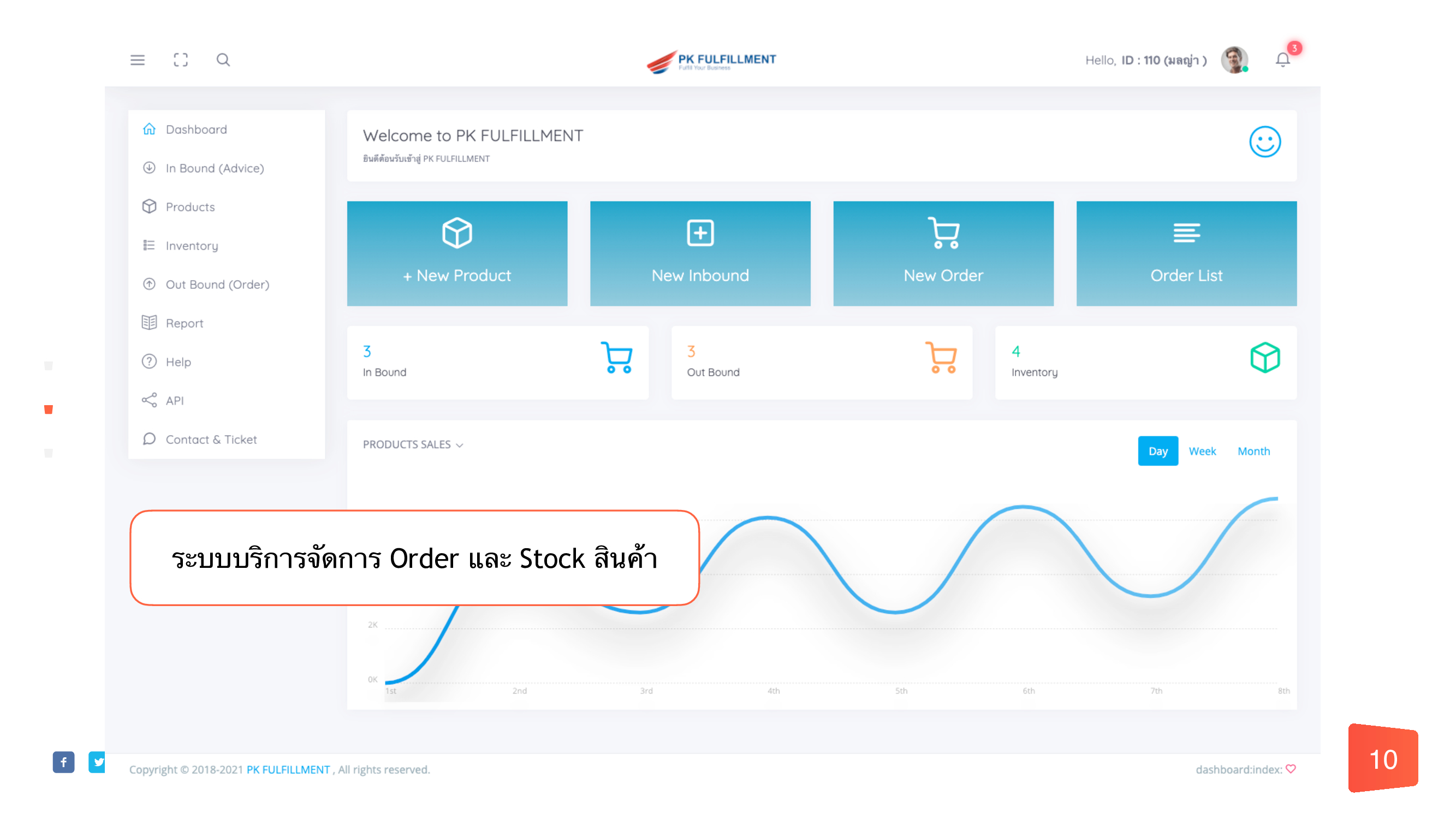Switch chart range to Month

click(x=1253, y=451)
